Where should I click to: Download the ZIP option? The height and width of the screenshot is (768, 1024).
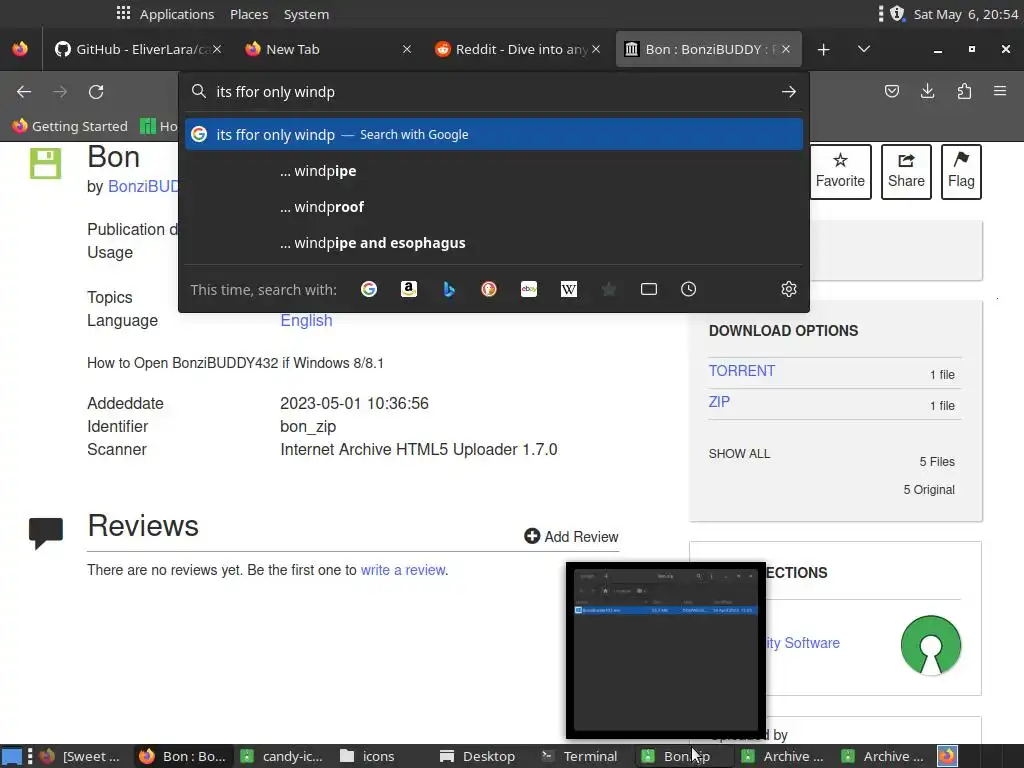tap(719, 402)
